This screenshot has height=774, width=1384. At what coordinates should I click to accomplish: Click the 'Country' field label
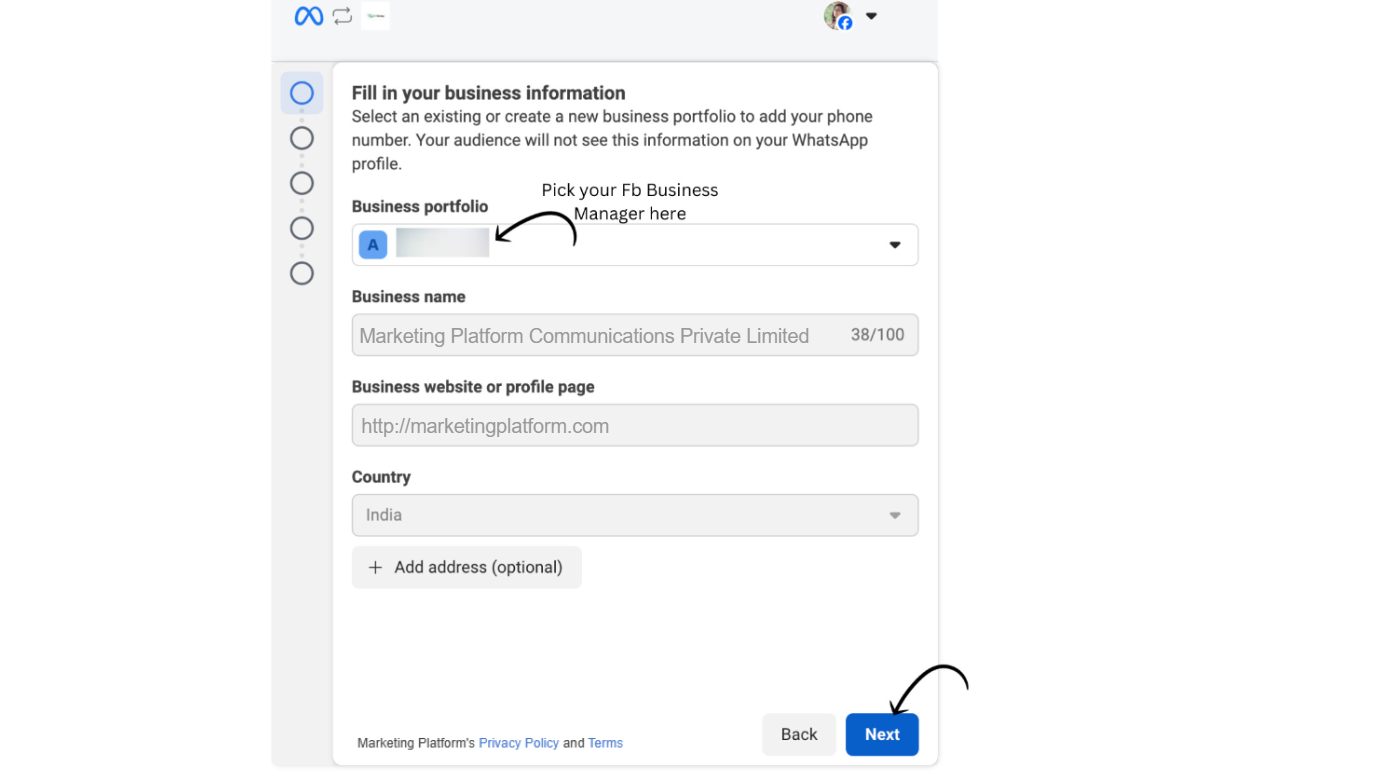tap(381, 477)
